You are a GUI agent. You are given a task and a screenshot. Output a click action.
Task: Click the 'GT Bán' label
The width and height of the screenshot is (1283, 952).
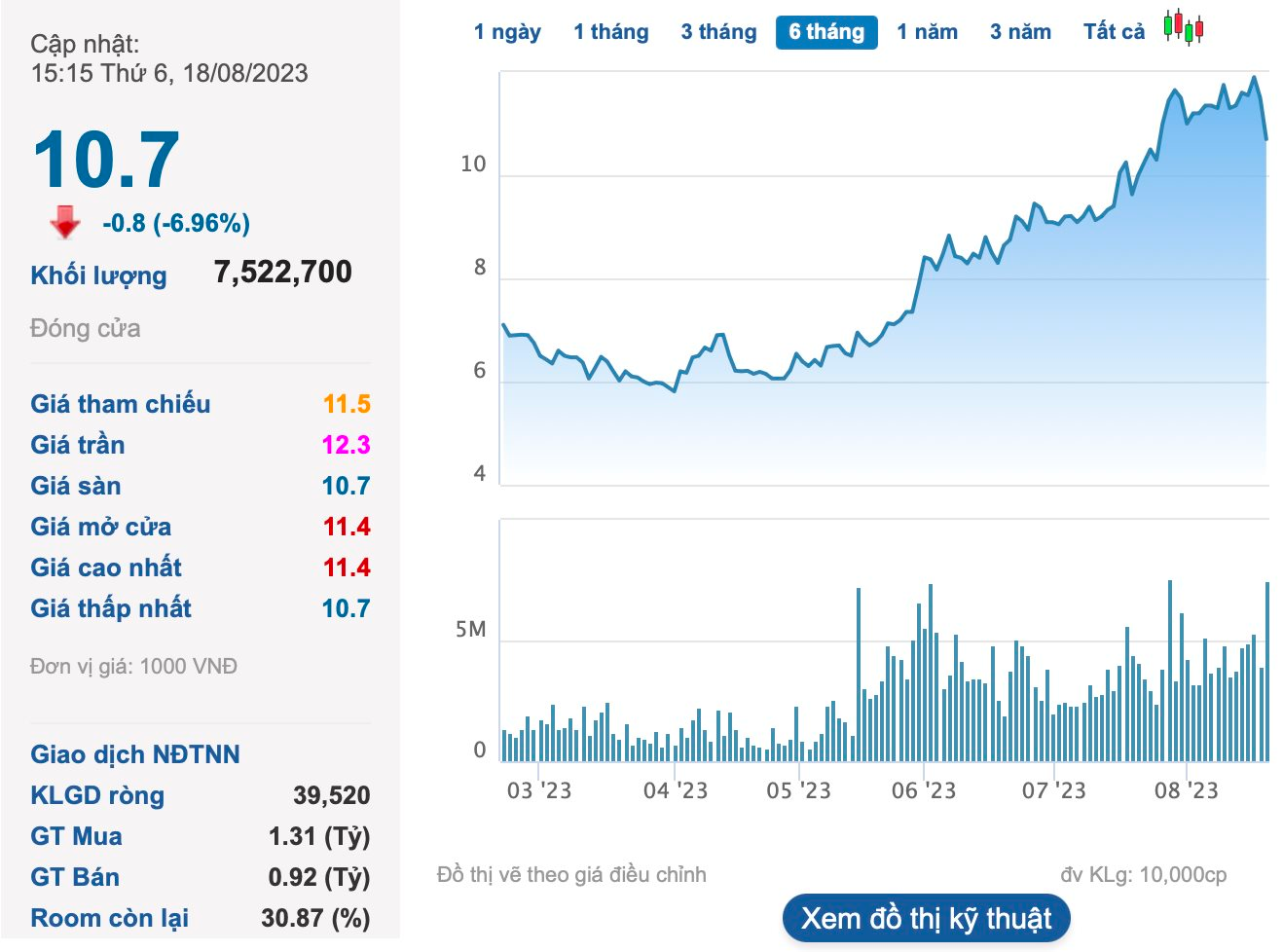coord(74,877)
